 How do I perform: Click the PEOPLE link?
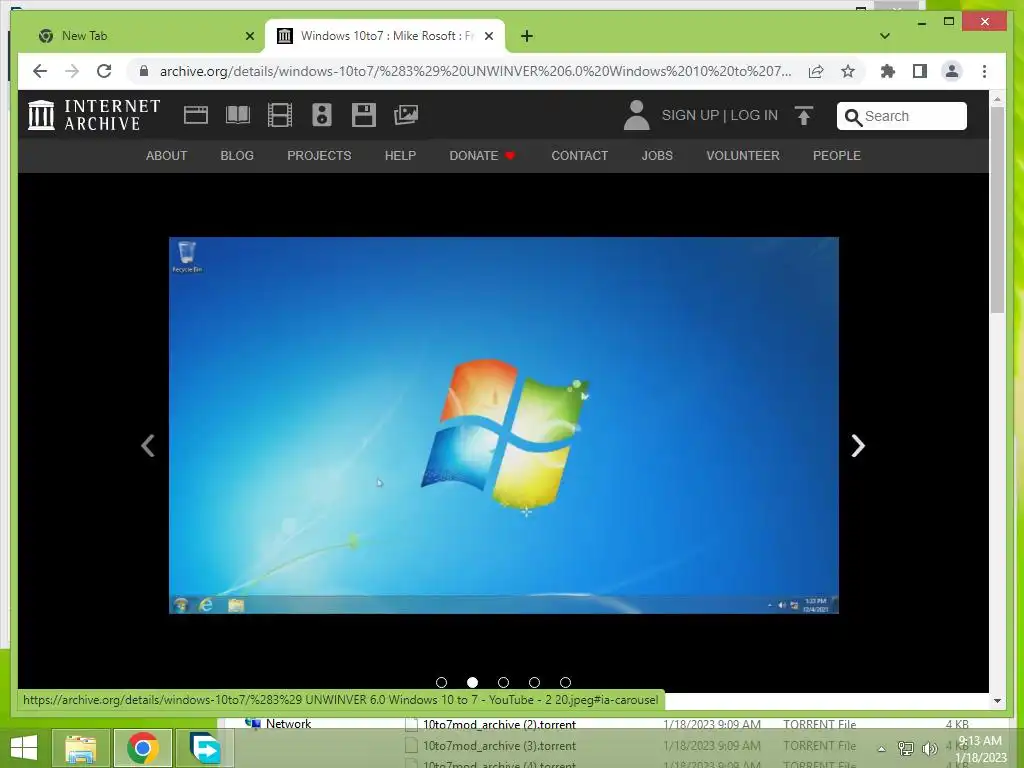837,155
